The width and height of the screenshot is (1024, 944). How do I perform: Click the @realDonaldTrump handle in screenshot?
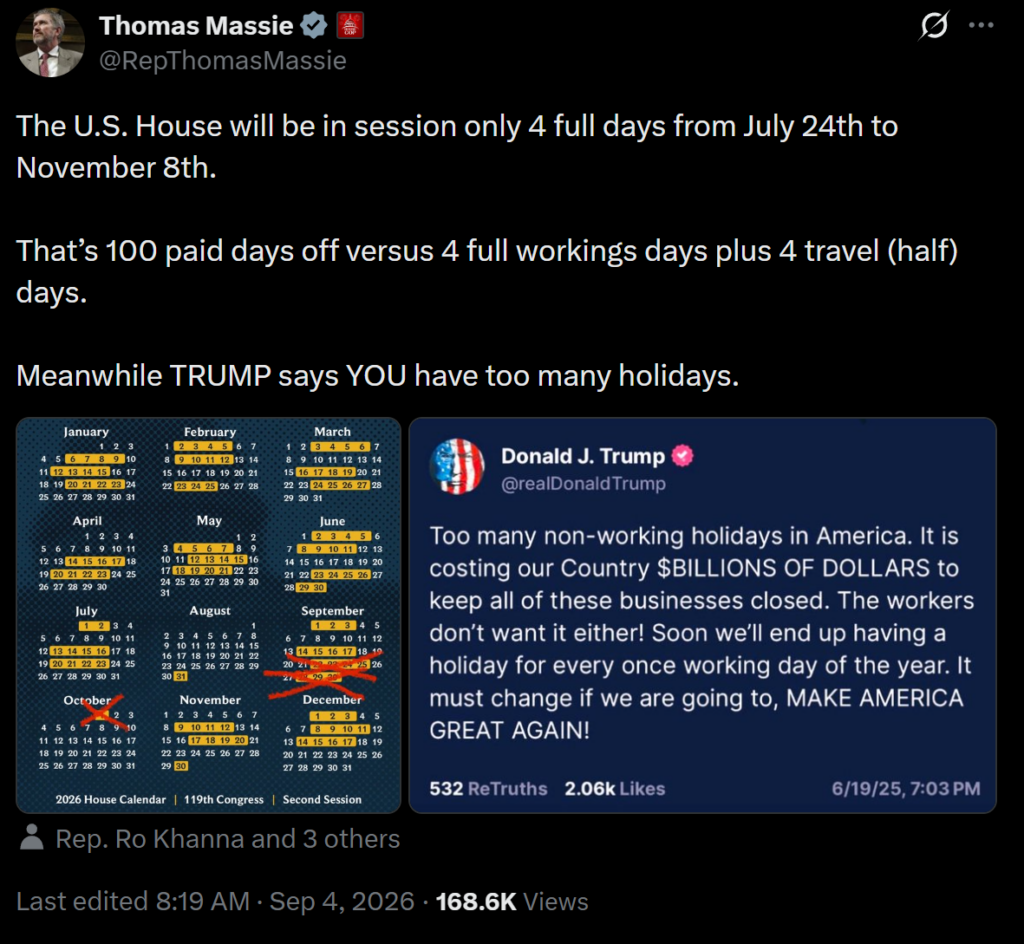[x=584, y=484]
